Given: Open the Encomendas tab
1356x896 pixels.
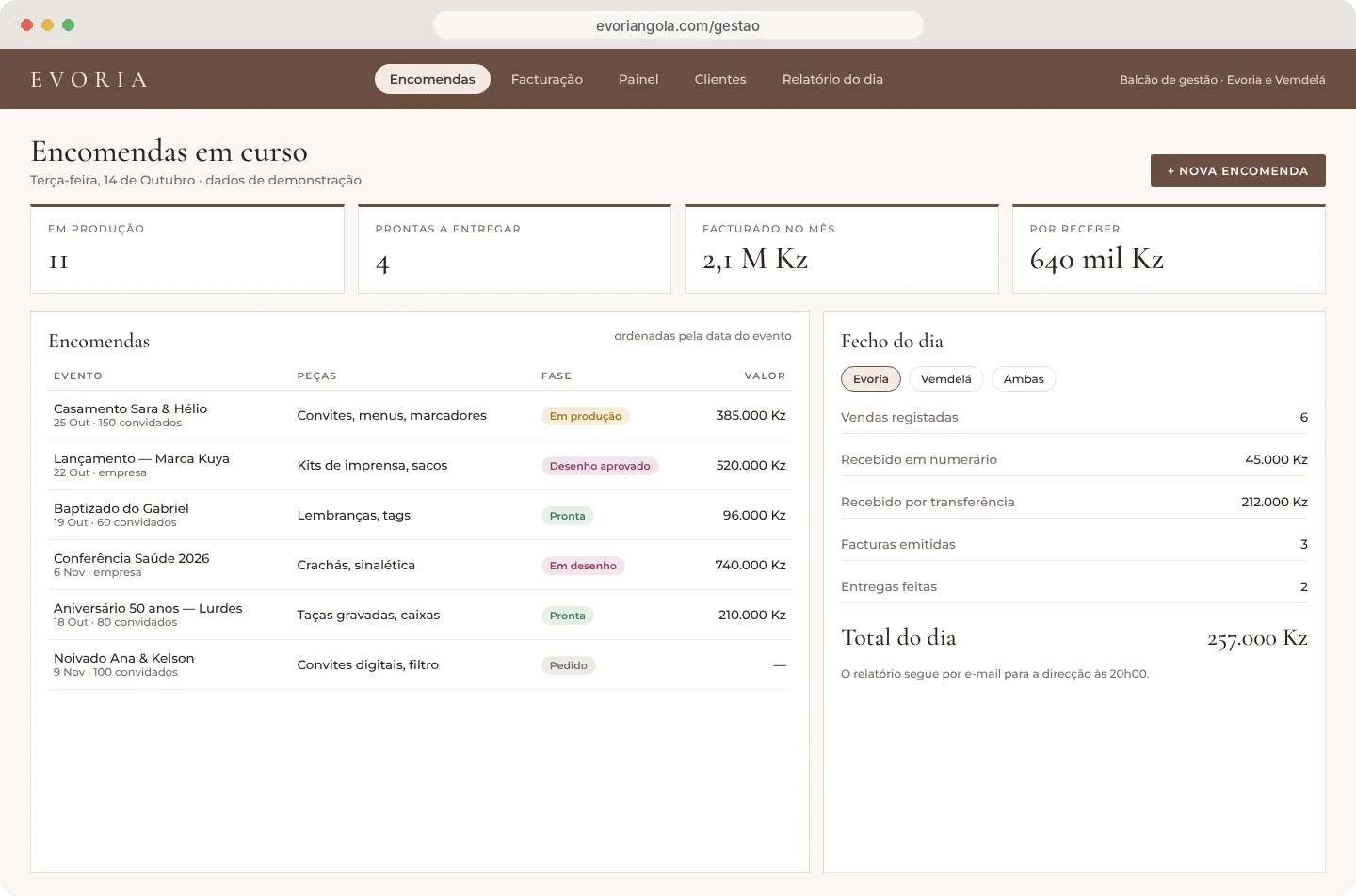Looking at the screenshot, I should coord(432,79).
